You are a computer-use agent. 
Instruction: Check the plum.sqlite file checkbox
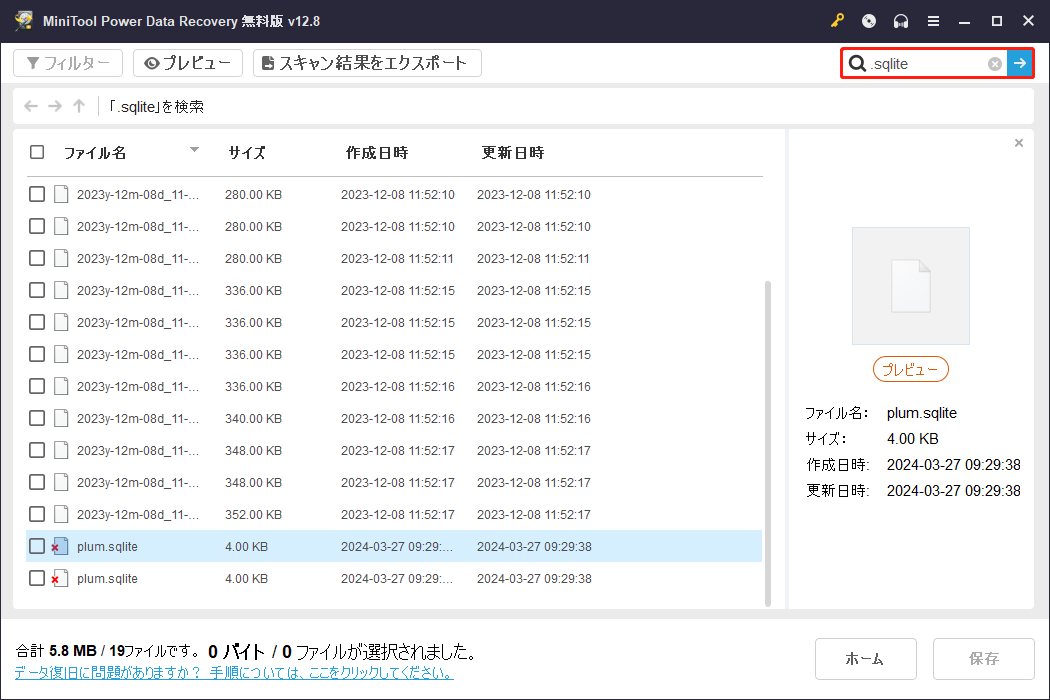pyautogui.click(x=37, y=546)
